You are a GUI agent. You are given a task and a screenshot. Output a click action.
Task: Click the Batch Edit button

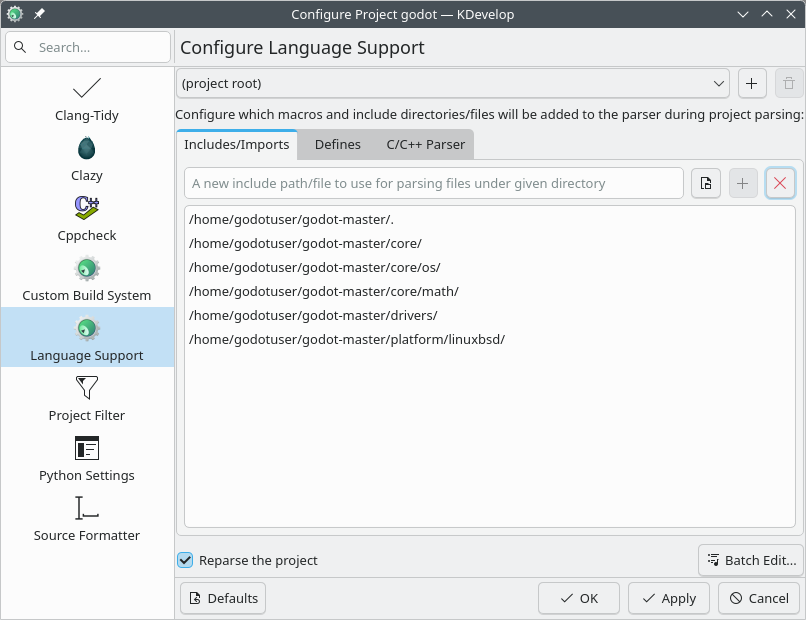750,560
